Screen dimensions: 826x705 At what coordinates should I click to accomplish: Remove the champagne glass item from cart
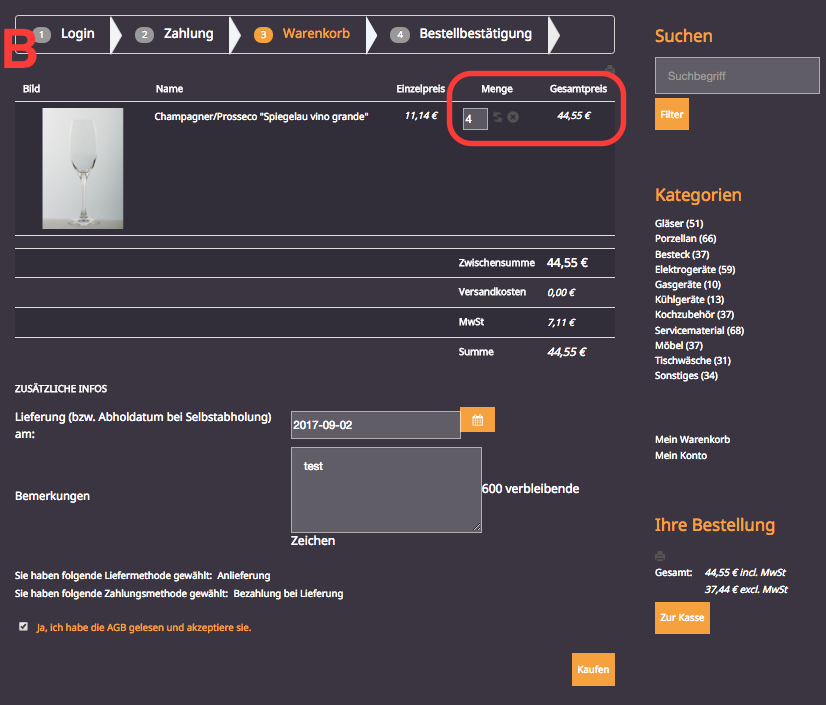(x=513, y=117)
